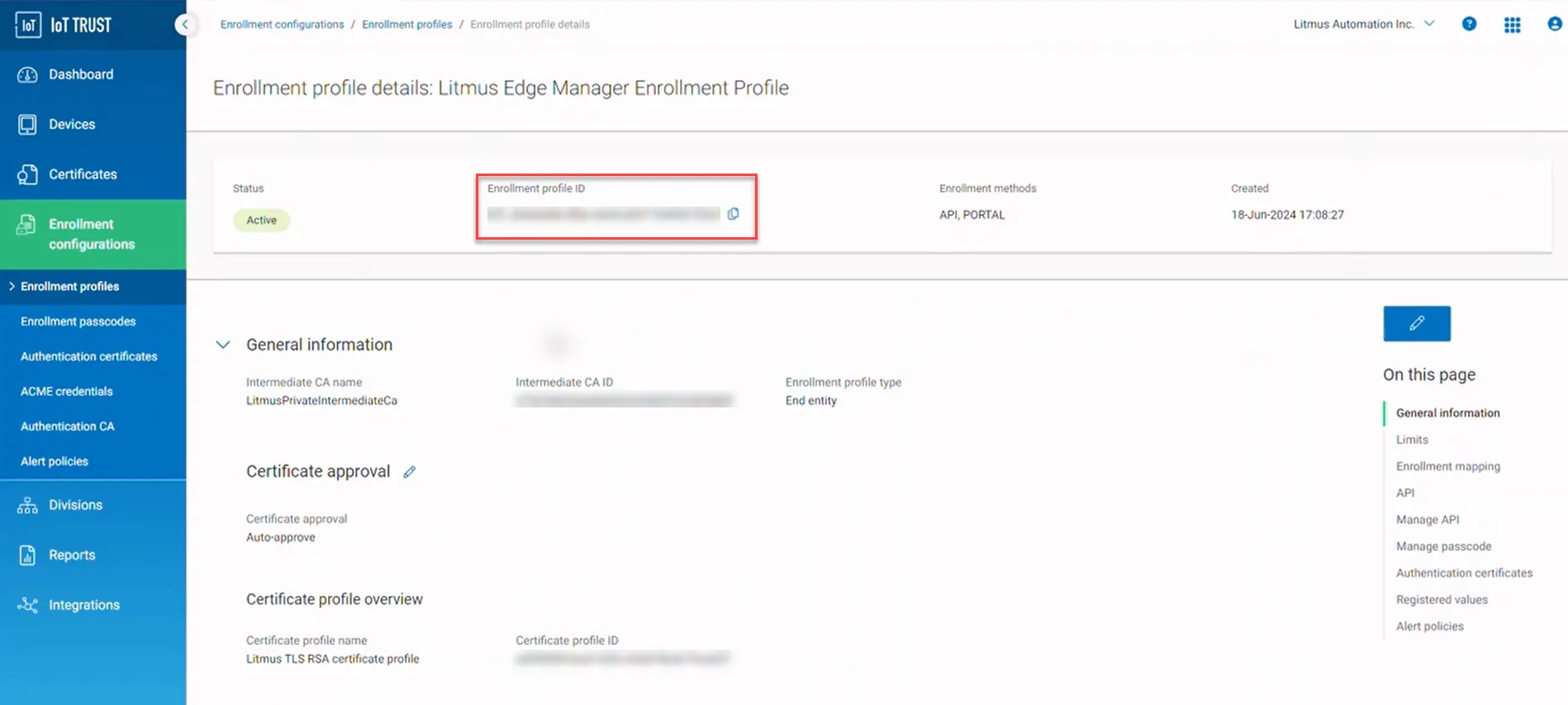Open the user account menu icon
The height and width of the screenshot is (705, 1568).
click(1555, 24)
